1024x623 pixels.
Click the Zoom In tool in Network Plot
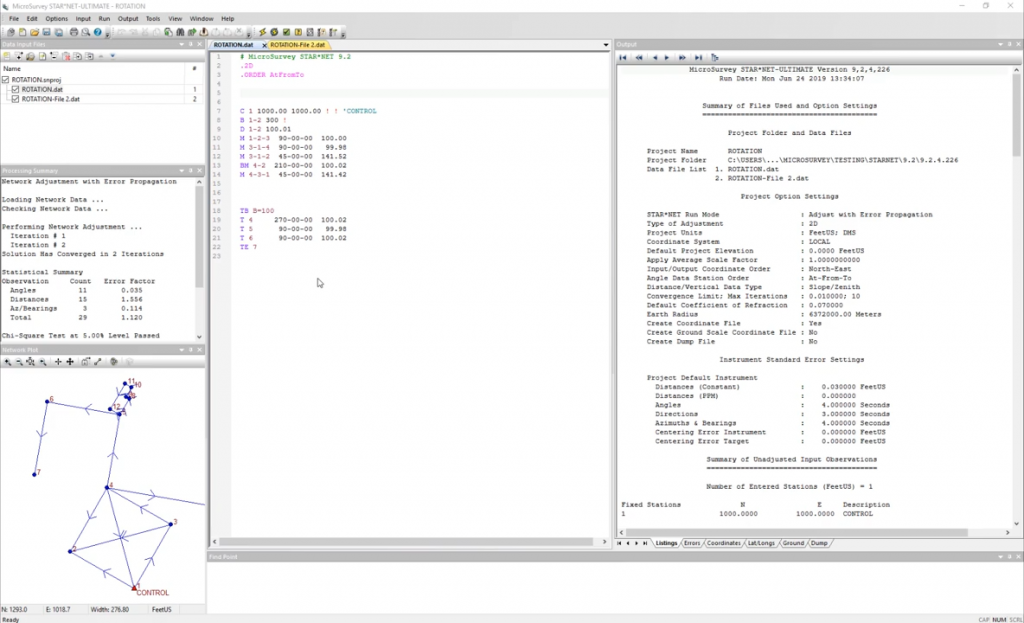[8, 361]
